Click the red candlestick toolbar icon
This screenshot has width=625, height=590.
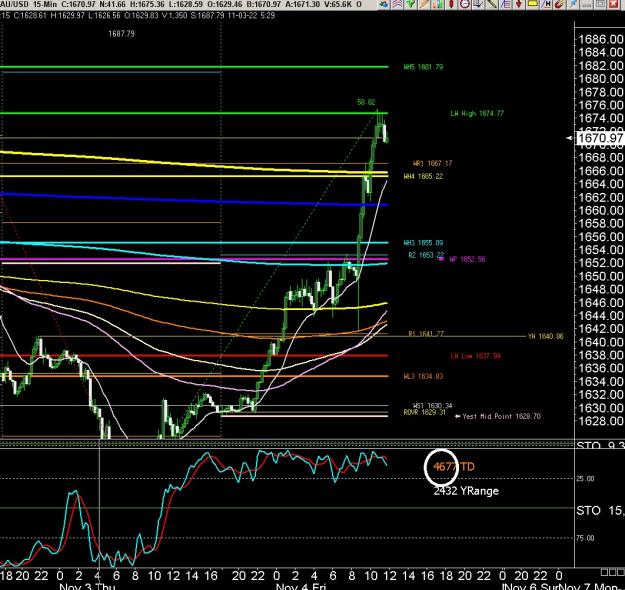coord(451,4)
